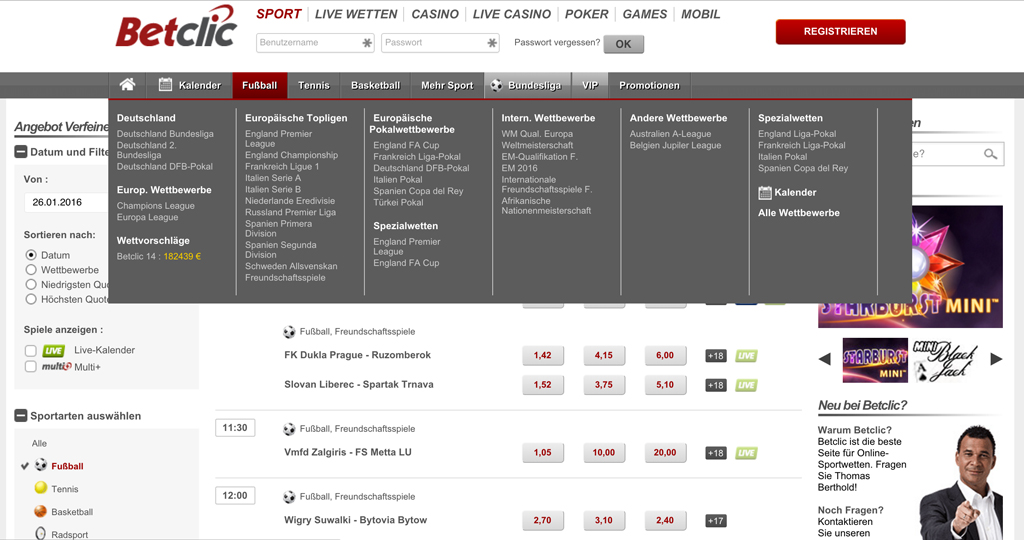
Task: Click odds 10,00 for Vmfd Zalgiris draw
Action: tap(603, 453)
